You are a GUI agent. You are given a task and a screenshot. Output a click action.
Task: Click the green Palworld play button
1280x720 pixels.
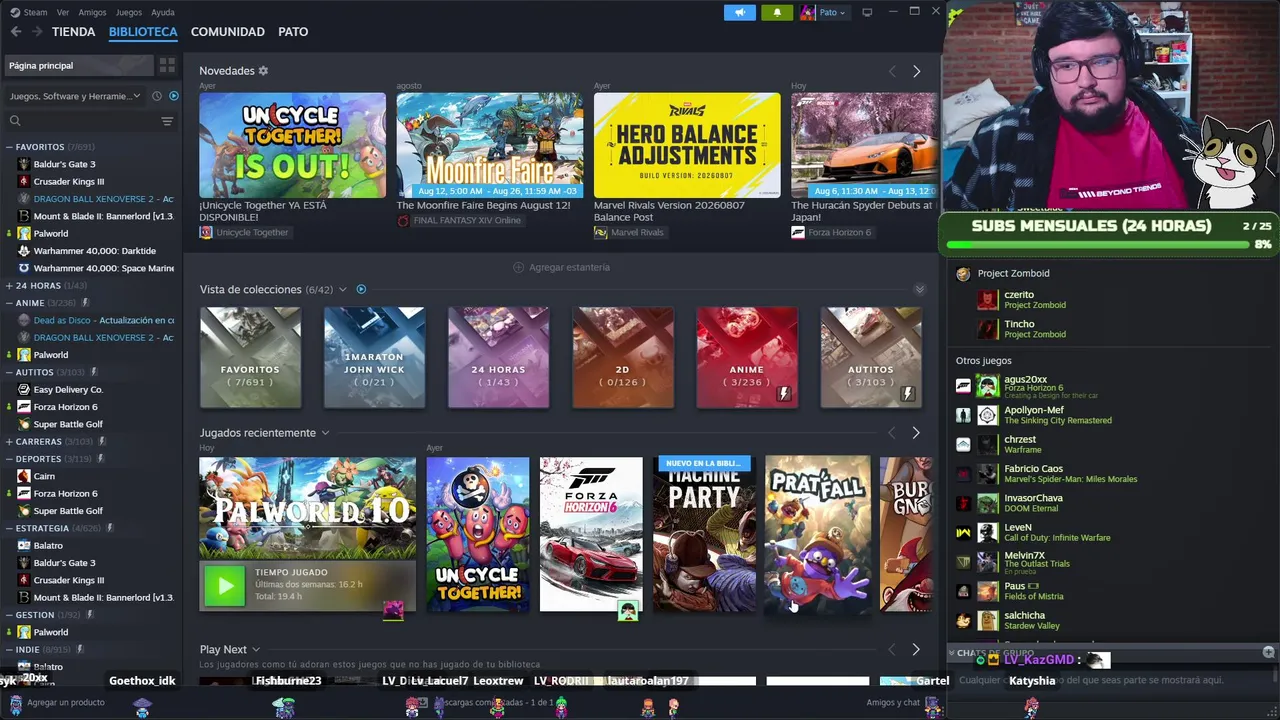224,586
